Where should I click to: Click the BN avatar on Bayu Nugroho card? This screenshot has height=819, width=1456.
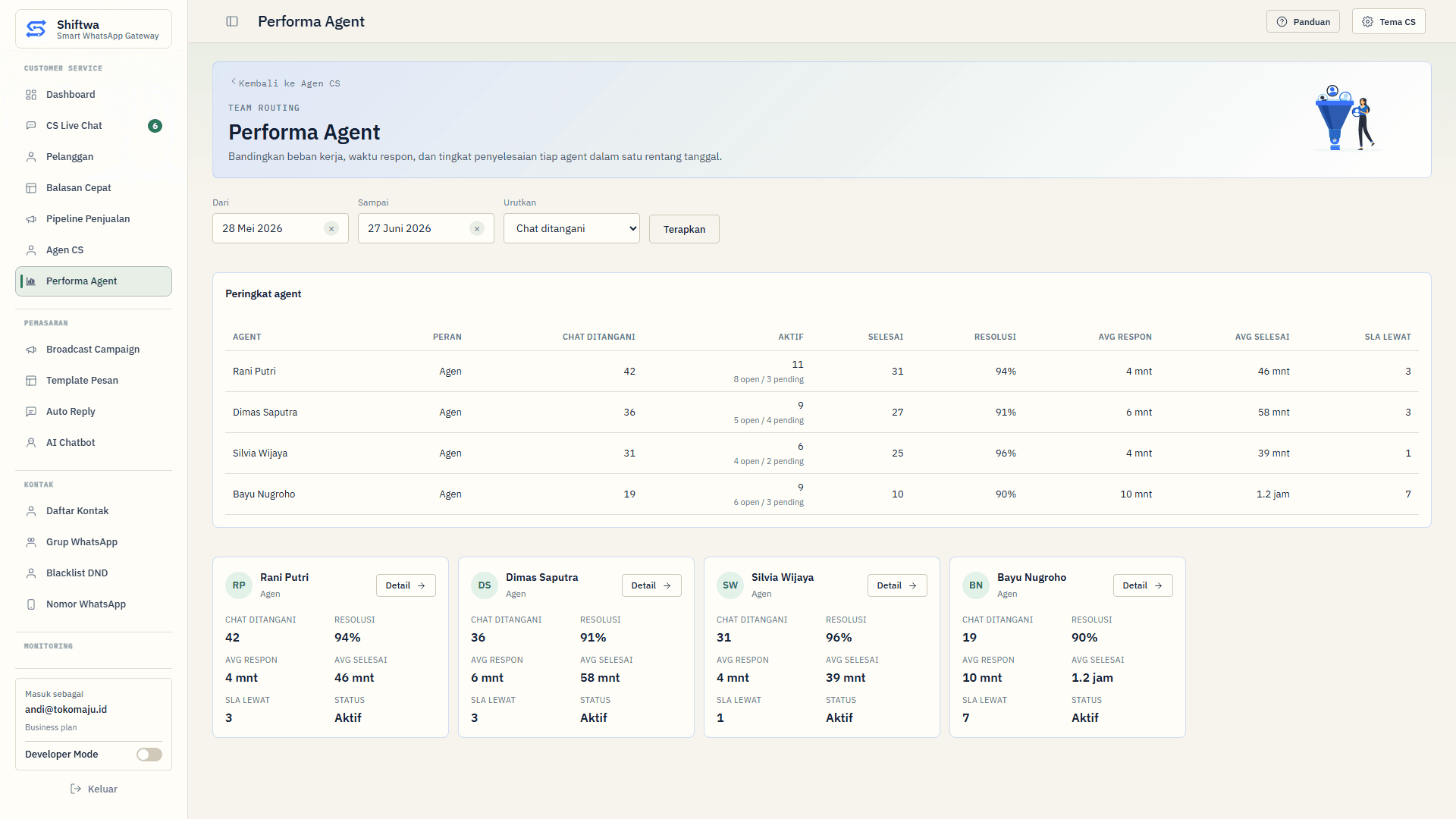coord(976,585)
